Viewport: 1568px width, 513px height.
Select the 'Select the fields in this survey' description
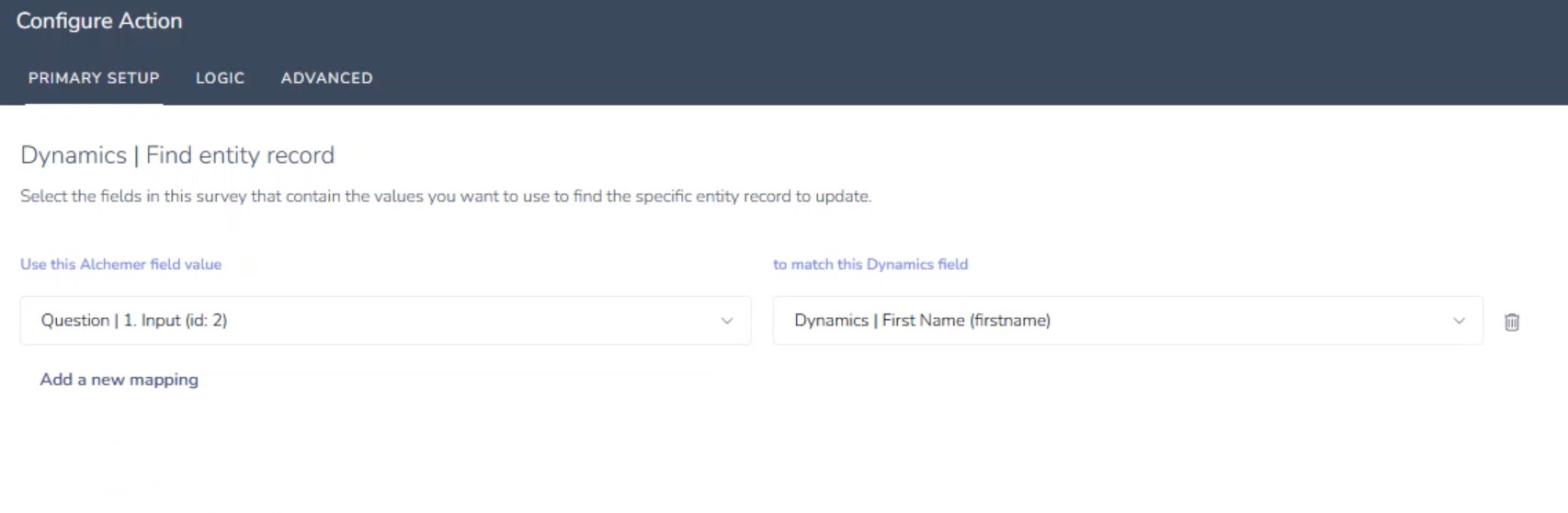tap(446, 197)
